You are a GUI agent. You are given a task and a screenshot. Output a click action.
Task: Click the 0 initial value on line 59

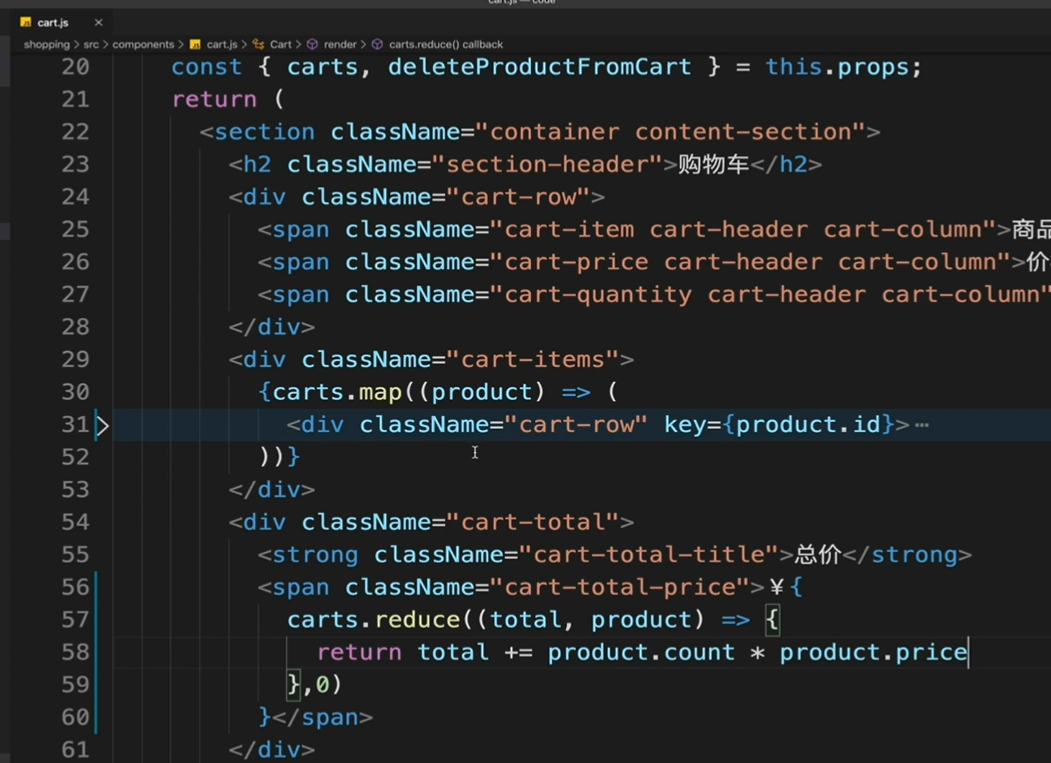pos(322,685)
